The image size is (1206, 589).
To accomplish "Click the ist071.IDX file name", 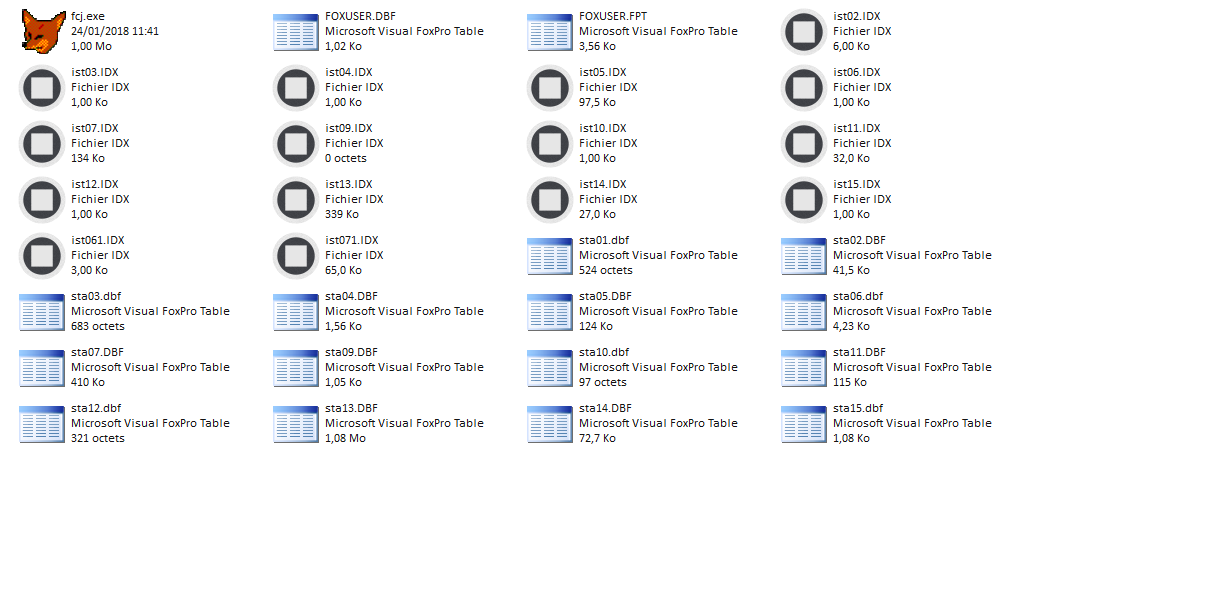I will 352,240.
